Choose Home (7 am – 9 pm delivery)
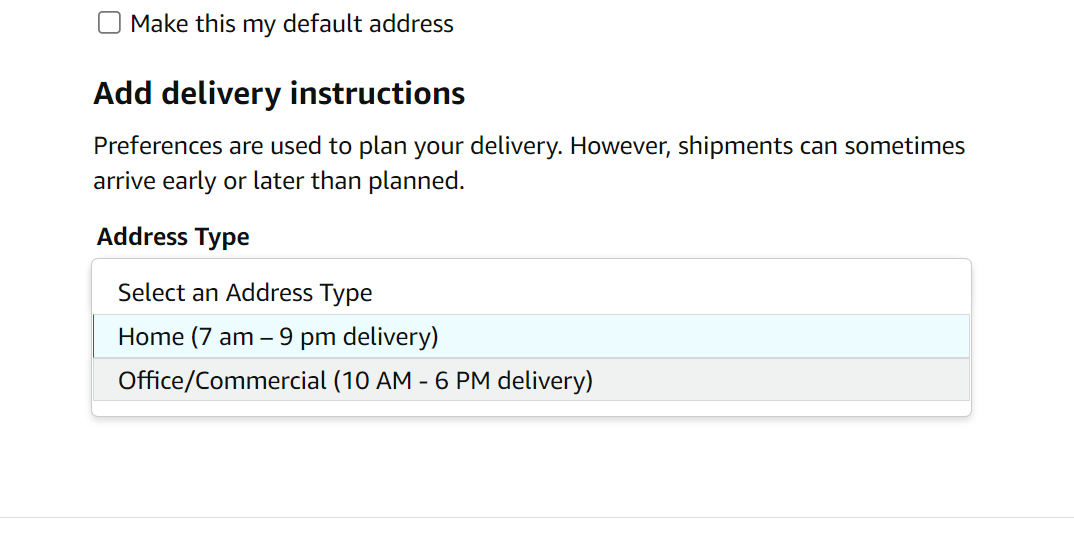 (532, 336)
